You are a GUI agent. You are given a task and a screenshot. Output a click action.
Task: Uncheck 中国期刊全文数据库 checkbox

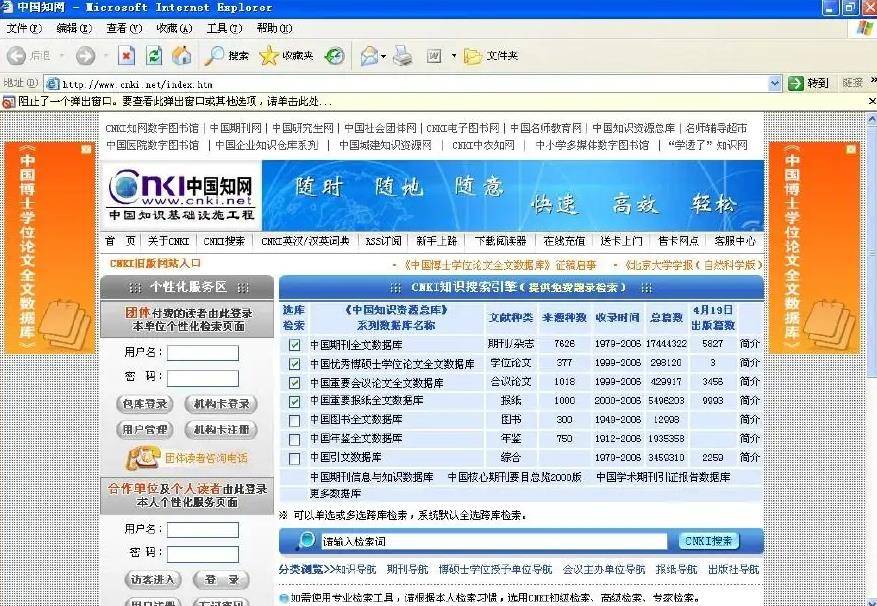point(294,345)
